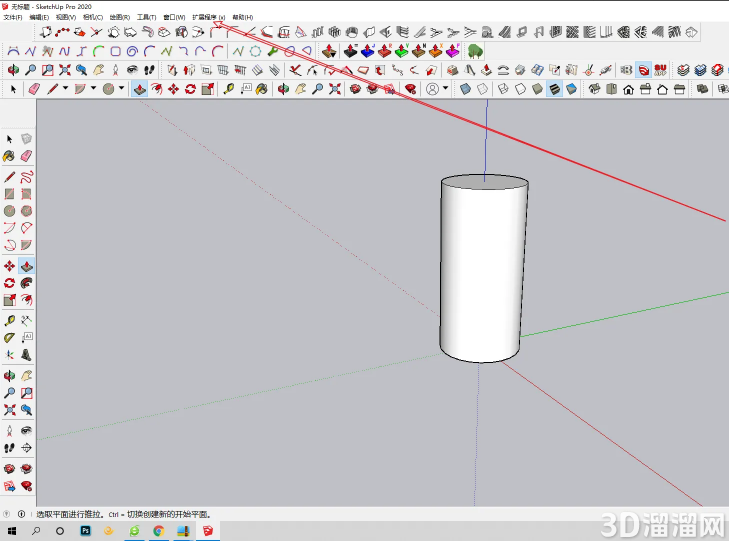Select the Move tool in left toolbar
Image resolution: width=729 pixels, height=541 pixels.
click(9, 266)
